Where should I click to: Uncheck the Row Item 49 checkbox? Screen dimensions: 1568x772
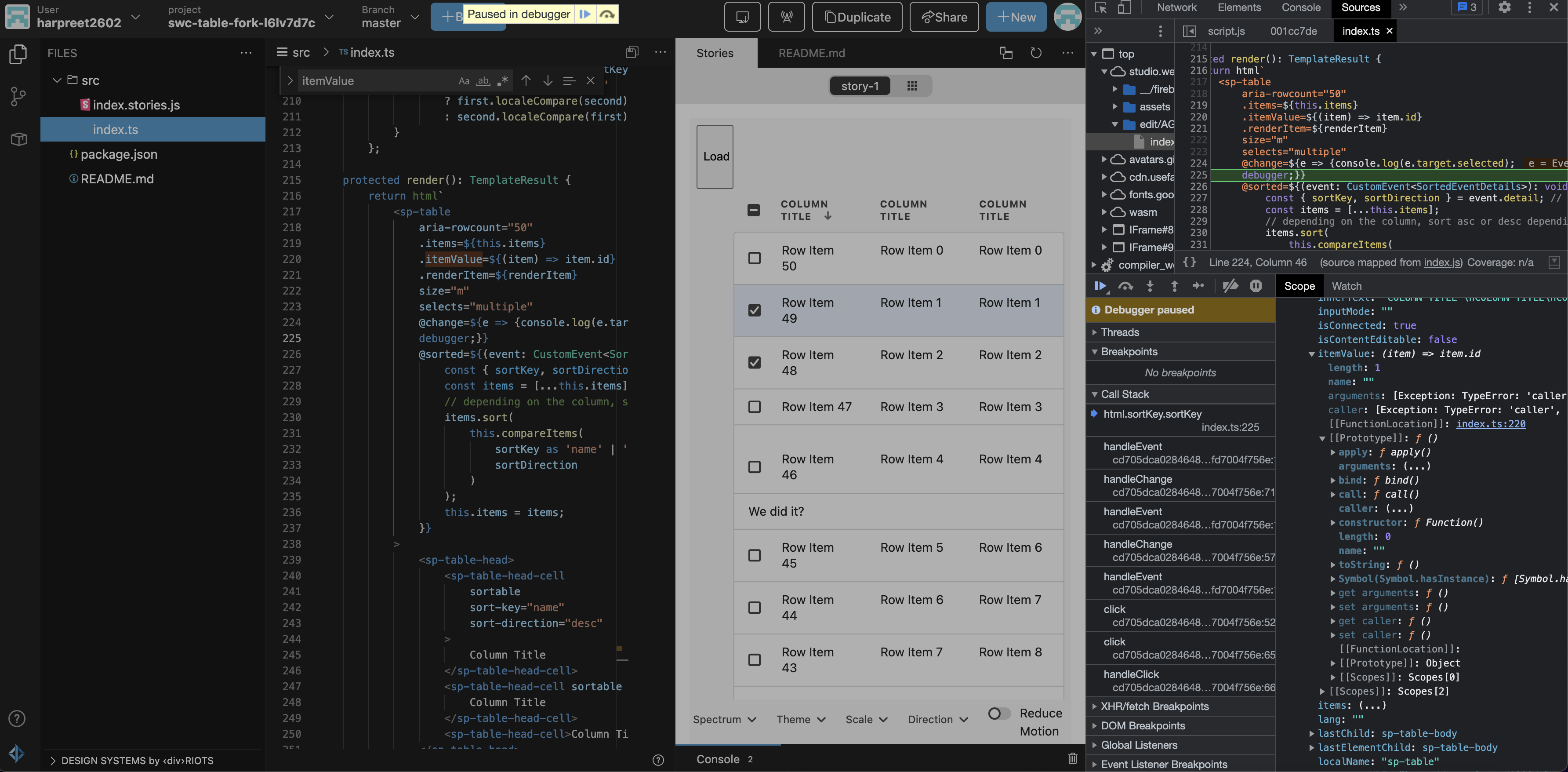754,310
